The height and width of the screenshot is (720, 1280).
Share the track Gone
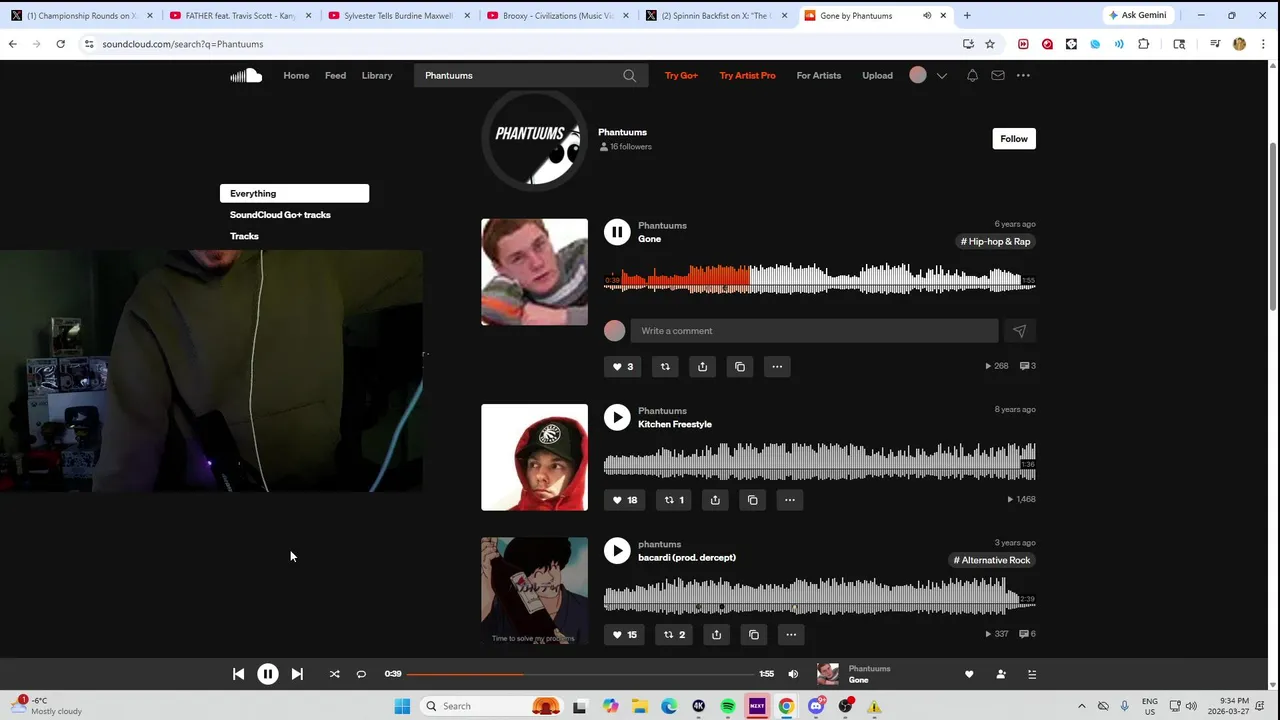pyautogui.click(x=702, y=366)
